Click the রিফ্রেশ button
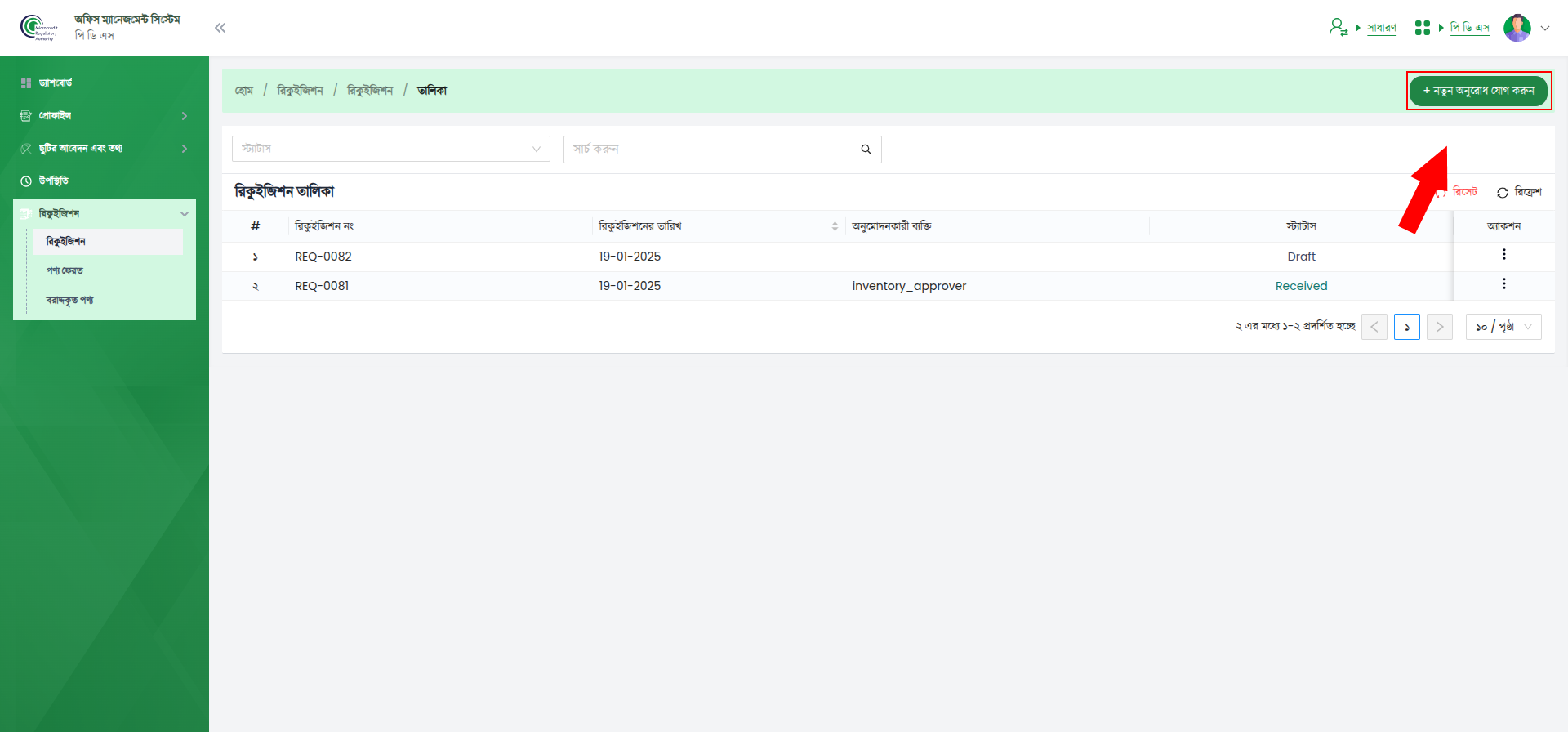 click(x=1519, y=192)
